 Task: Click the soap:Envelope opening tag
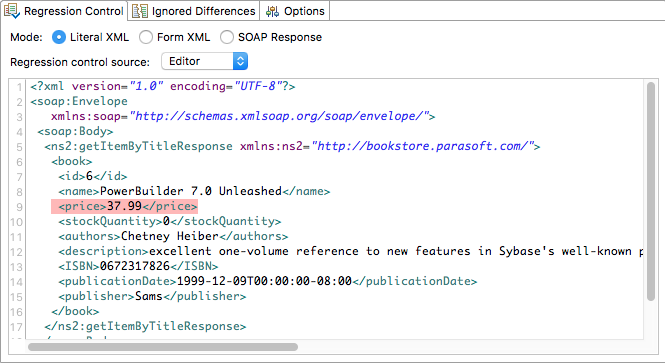[x=79, y=101]
